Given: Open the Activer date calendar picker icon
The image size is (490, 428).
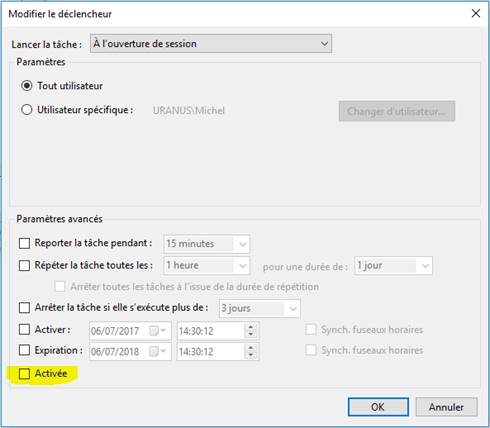Looking at the screenshot, I should 157,331.
